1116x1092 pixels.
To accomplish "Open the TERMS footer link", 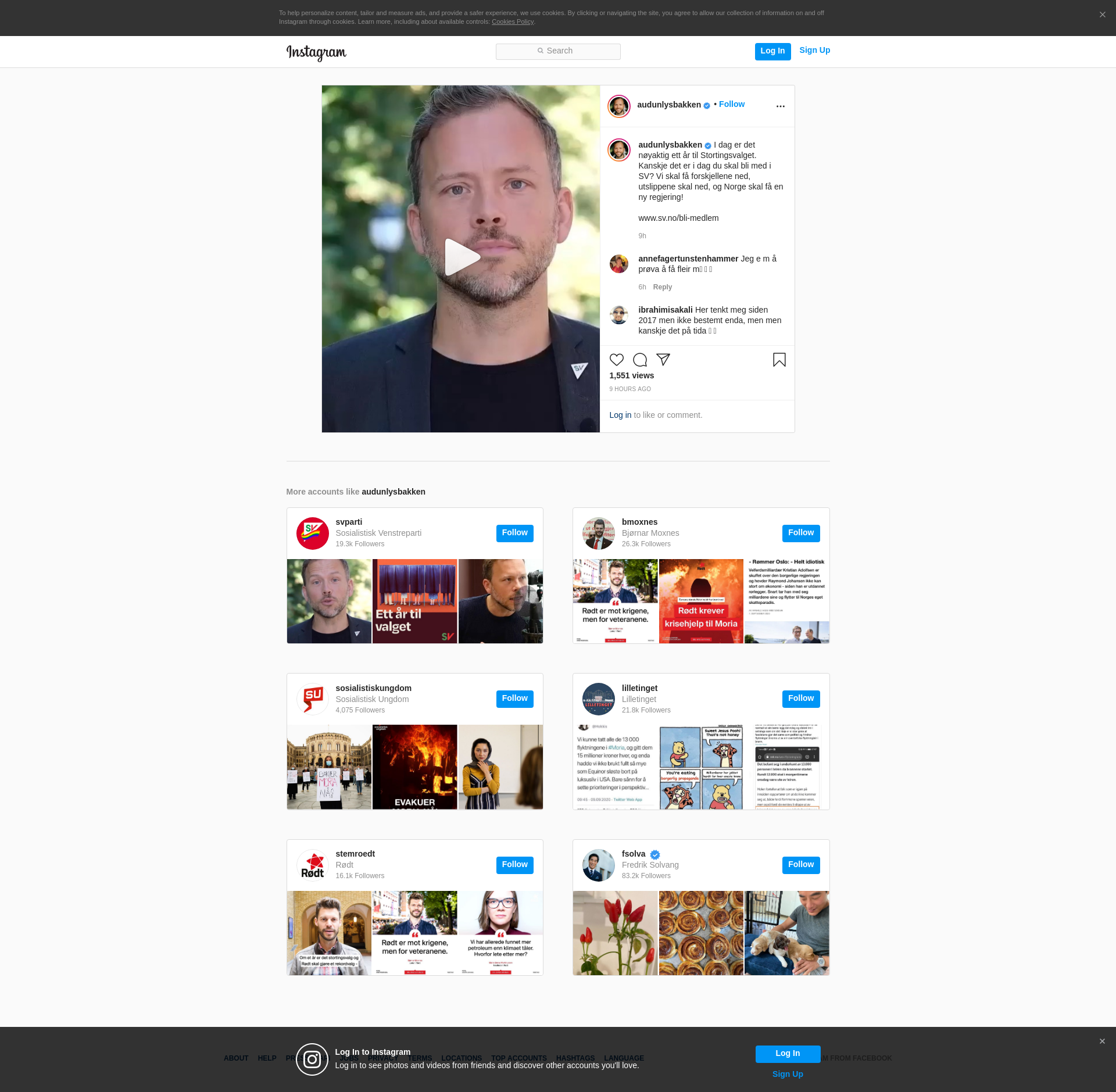I will click(420, 1058).
